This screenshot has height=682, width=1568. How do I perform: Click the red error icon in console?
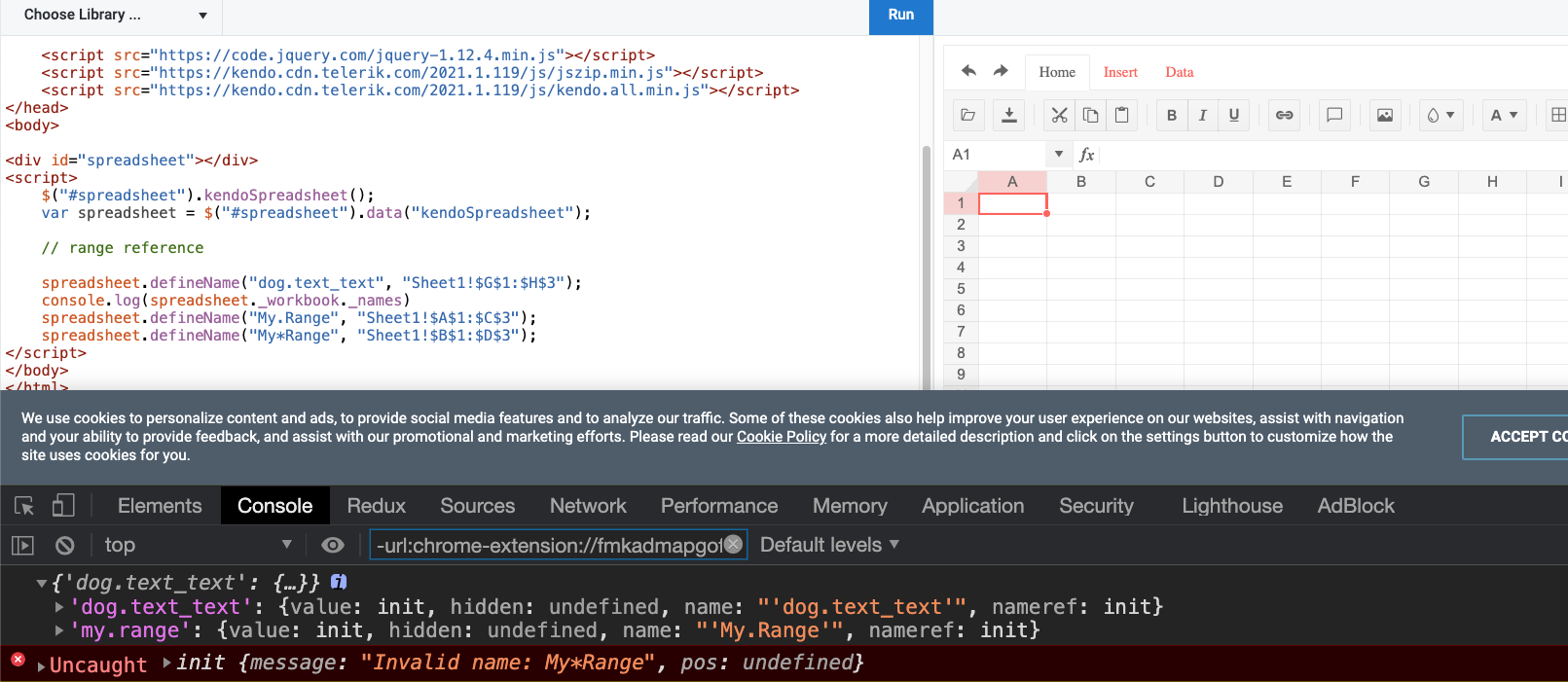point(18,660)
